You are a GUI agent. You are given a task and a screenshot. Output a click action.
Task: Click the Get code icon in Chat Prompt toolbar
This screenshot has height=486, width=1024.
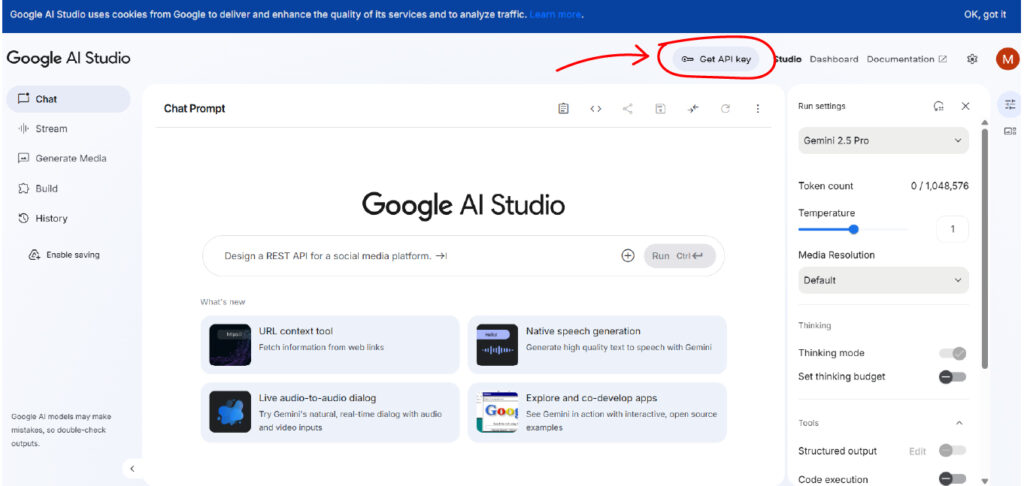tap(596, 109)
